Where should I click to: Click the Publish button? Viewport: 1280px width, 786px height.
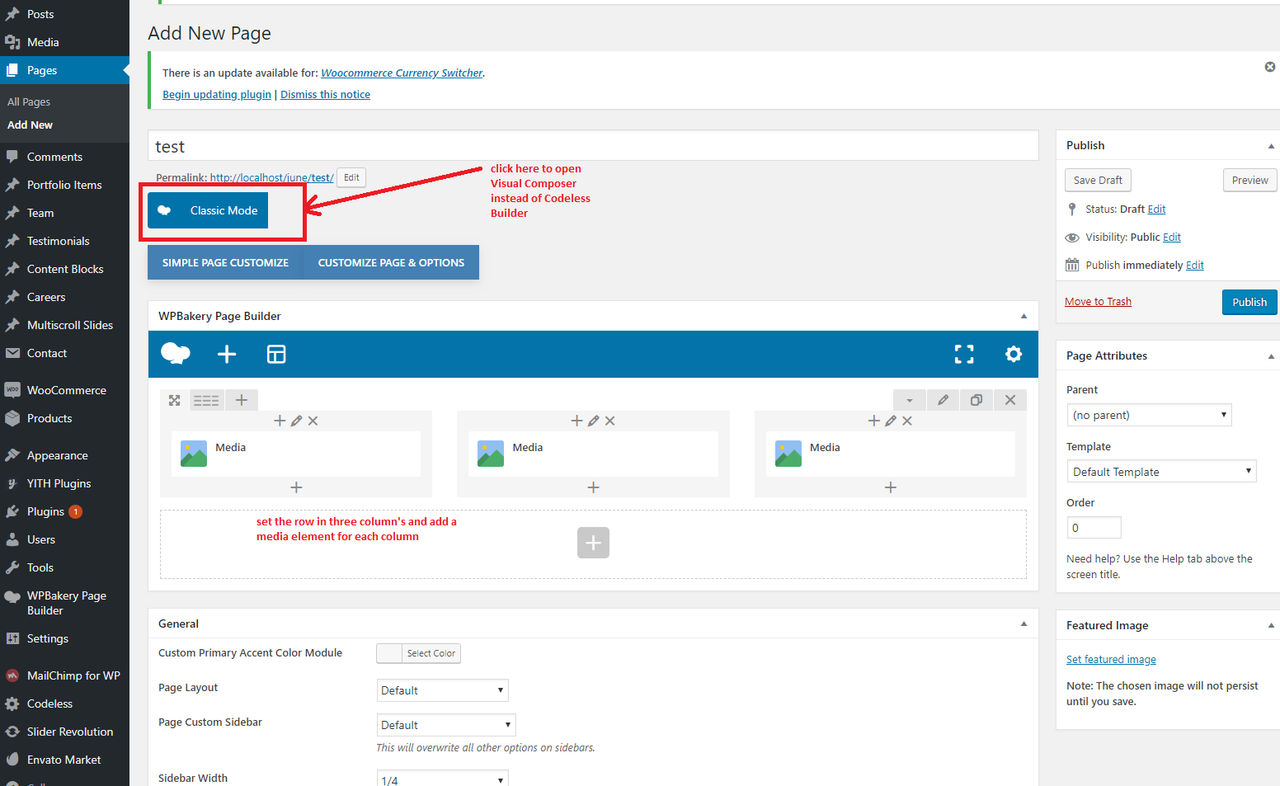[1249, 302]
